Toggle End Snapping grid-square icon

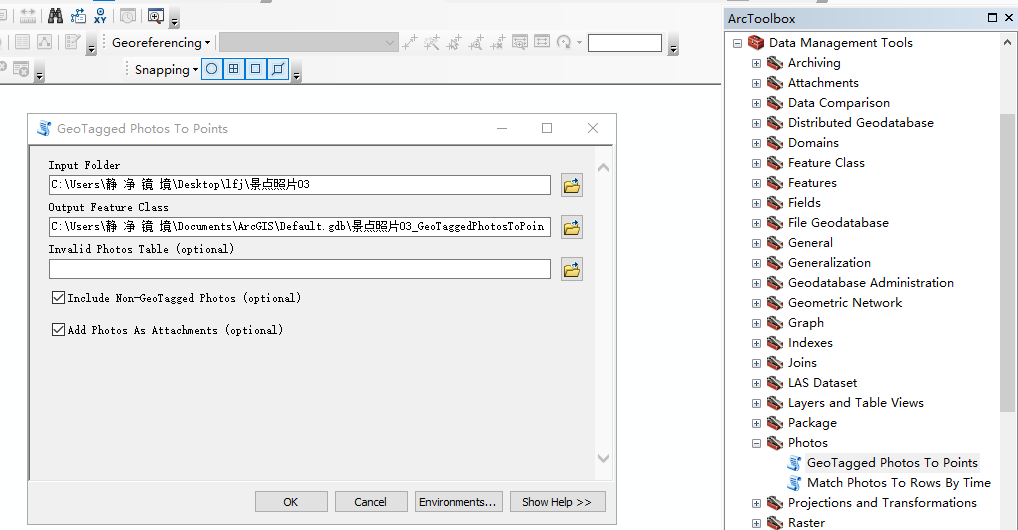click(234, 69)
